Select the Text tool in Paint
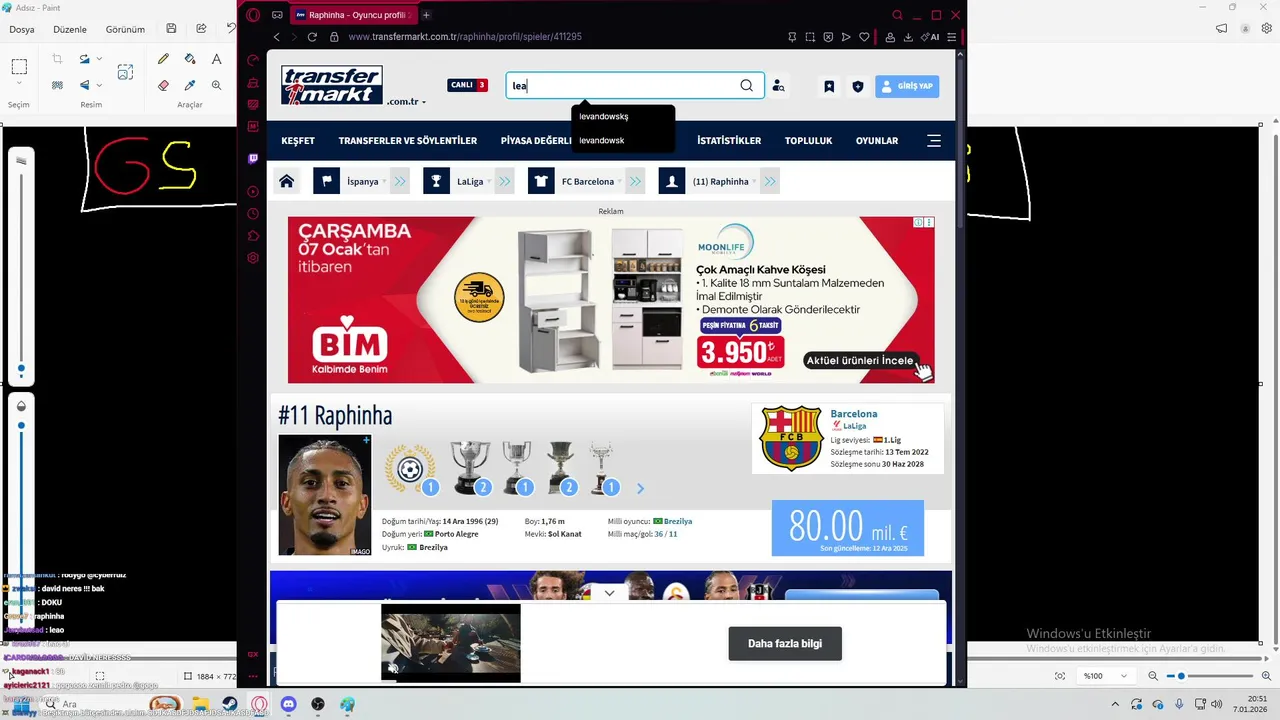Screen dimensions: 1280x720 pyautogui.click(x=216, y=59)
